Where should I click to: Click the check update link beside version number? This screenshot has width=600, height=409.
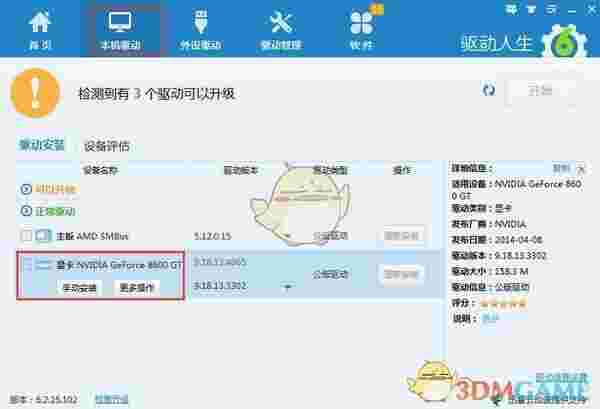[x=112, y=399]
